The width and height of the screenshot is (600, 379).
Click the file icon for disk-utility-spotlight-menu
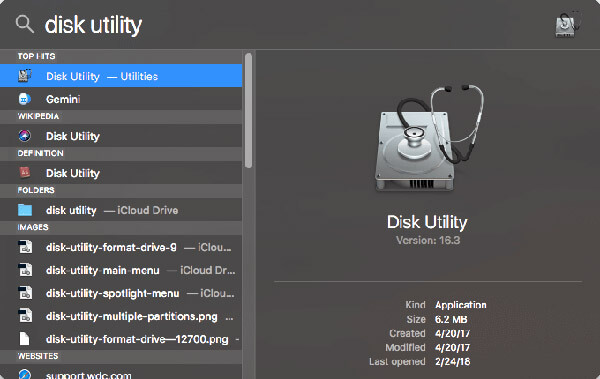(x=25, y=293)
